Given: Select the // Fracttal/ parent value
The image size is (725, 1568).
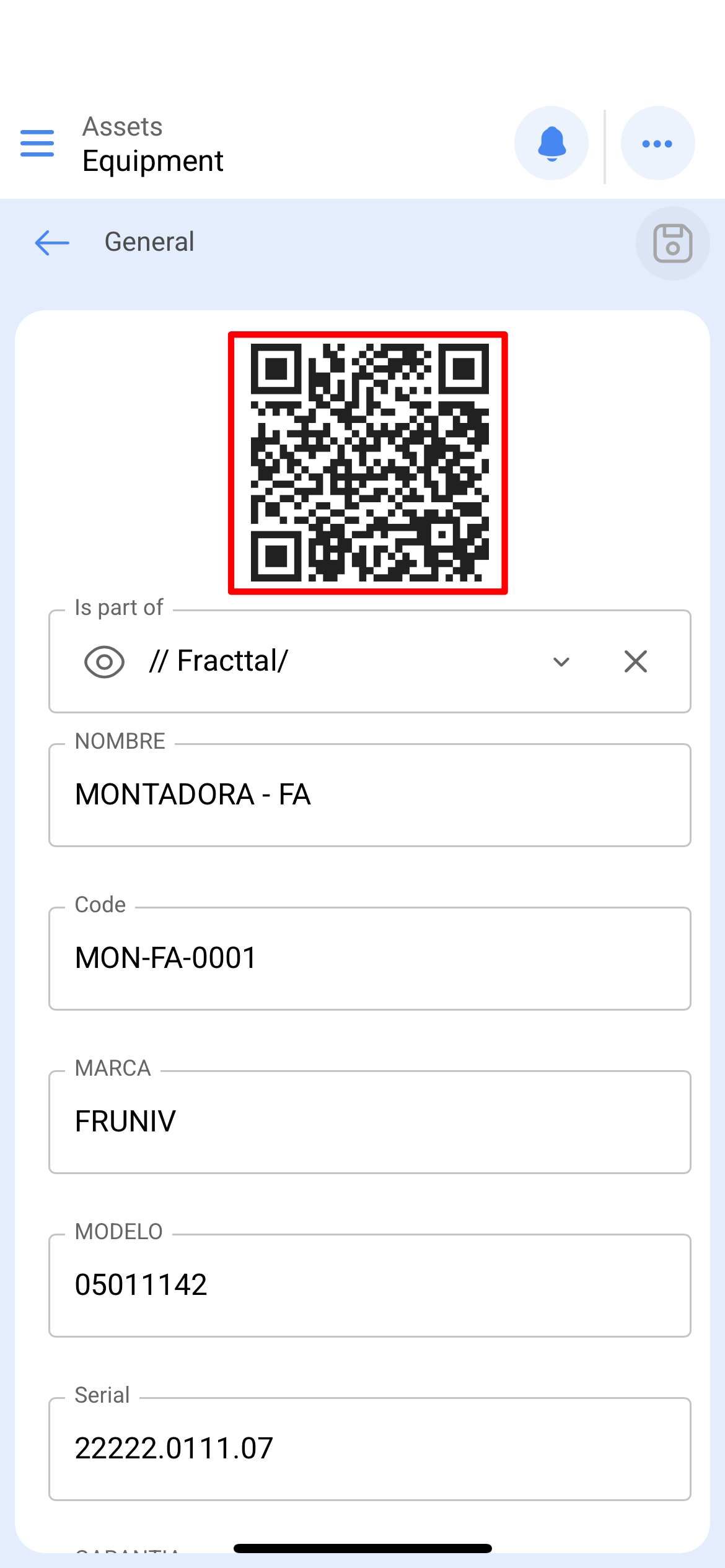Looking at the screenshot, I should point(219,661).
